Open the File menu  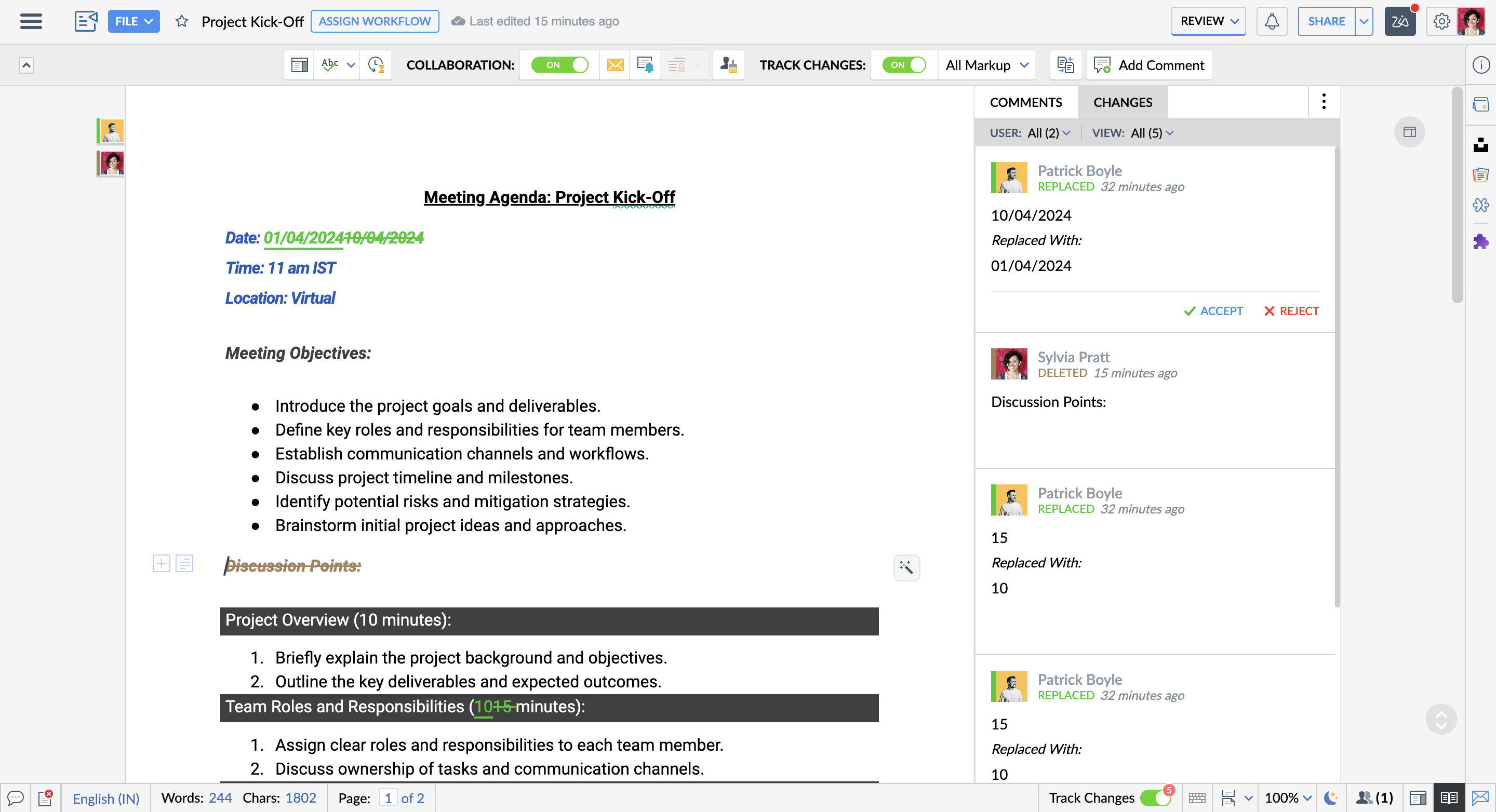tap(133, 21)
